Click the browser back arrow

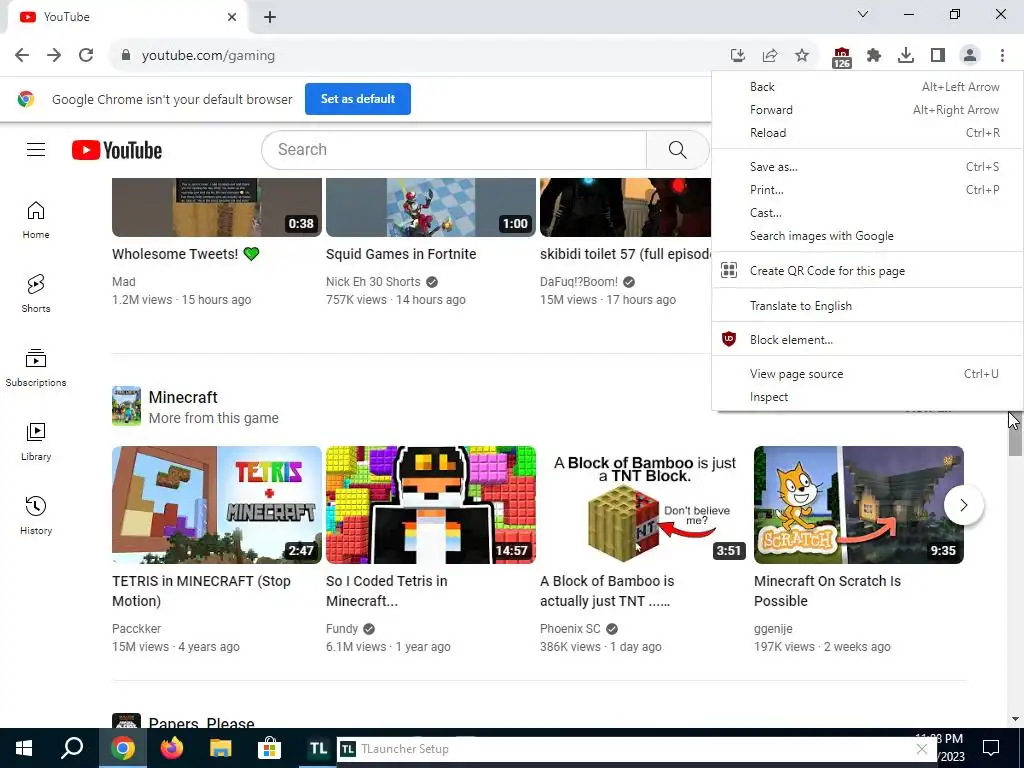[22, 56]
